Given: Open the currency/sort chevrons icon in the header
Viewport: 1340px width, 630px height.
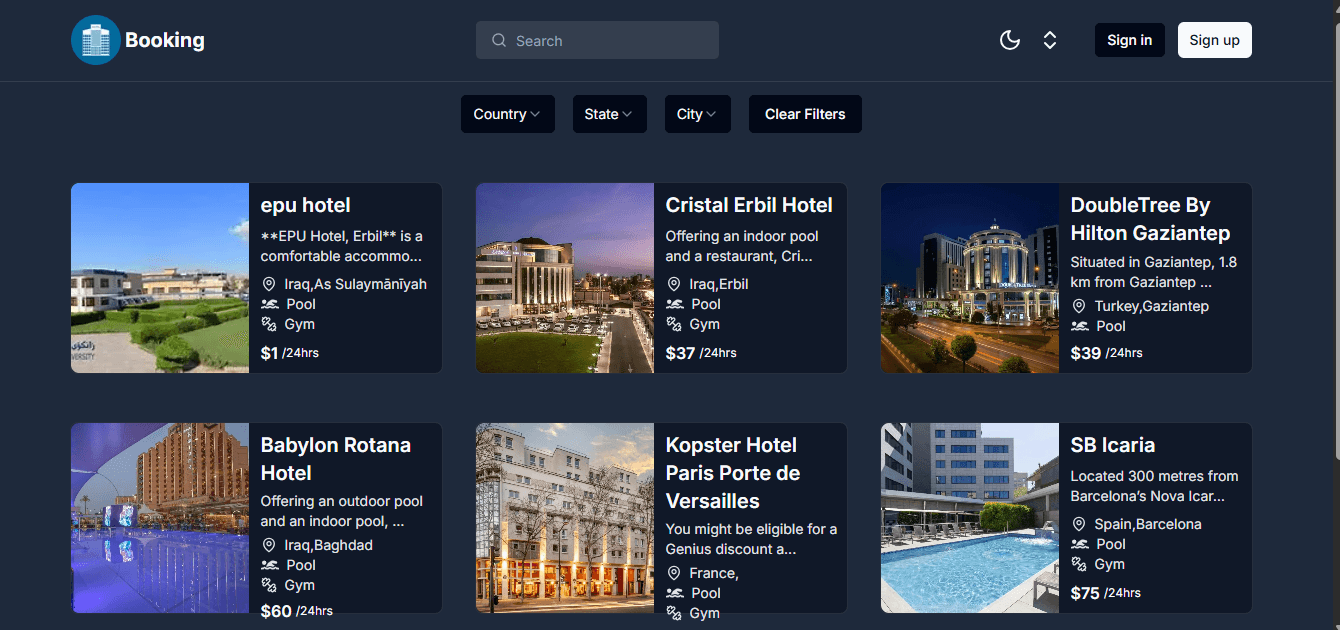Looking at the screenshot, I should click(x=1050, y=40).
